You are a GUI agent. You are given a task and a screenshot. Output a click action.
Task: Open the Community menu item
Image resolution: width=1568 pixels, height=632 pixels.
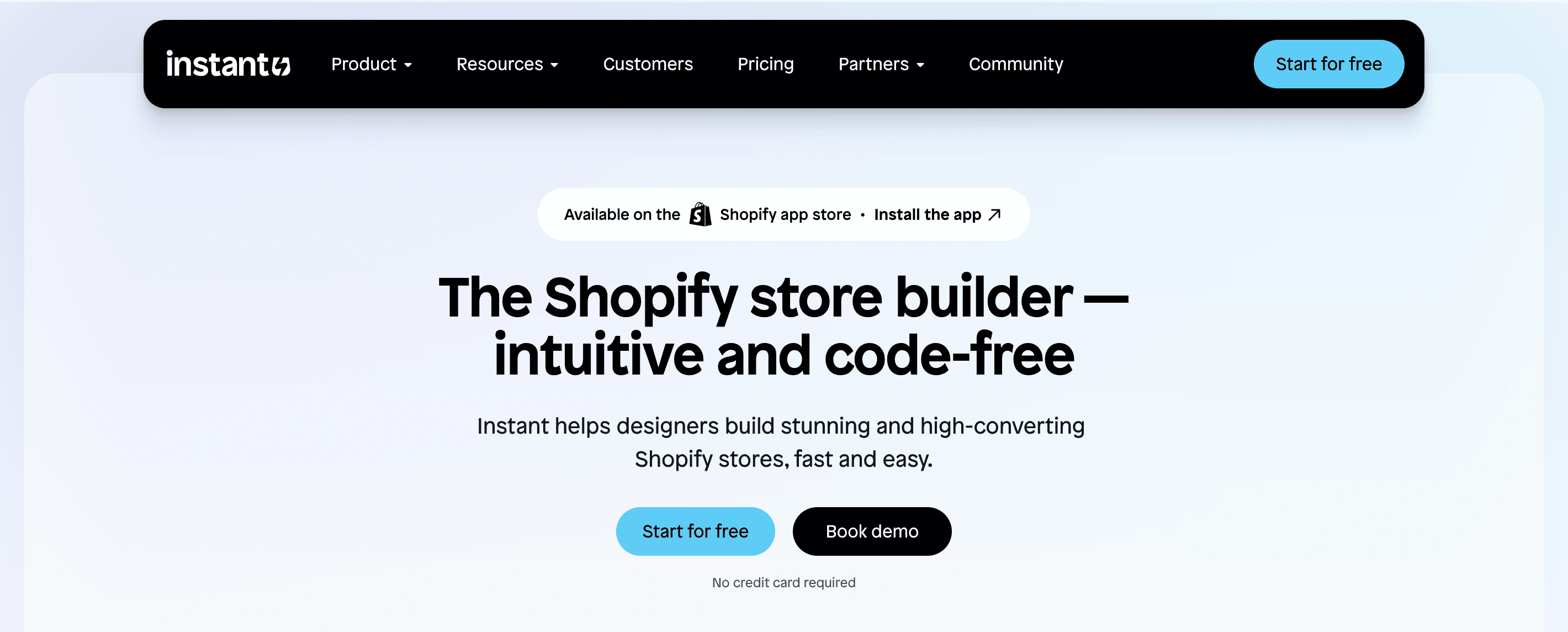[1015, 63]
